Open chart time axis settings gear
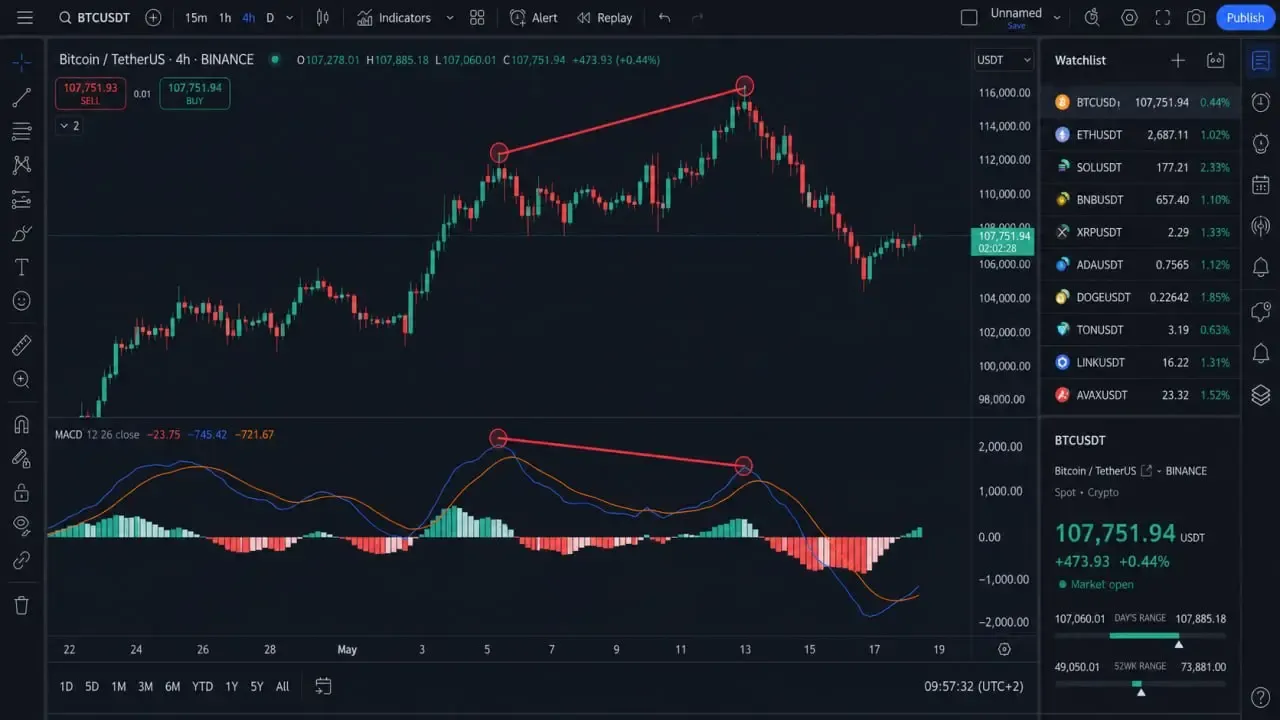Viewport: 1280px width, 720px height. [x=1005, y=649]
